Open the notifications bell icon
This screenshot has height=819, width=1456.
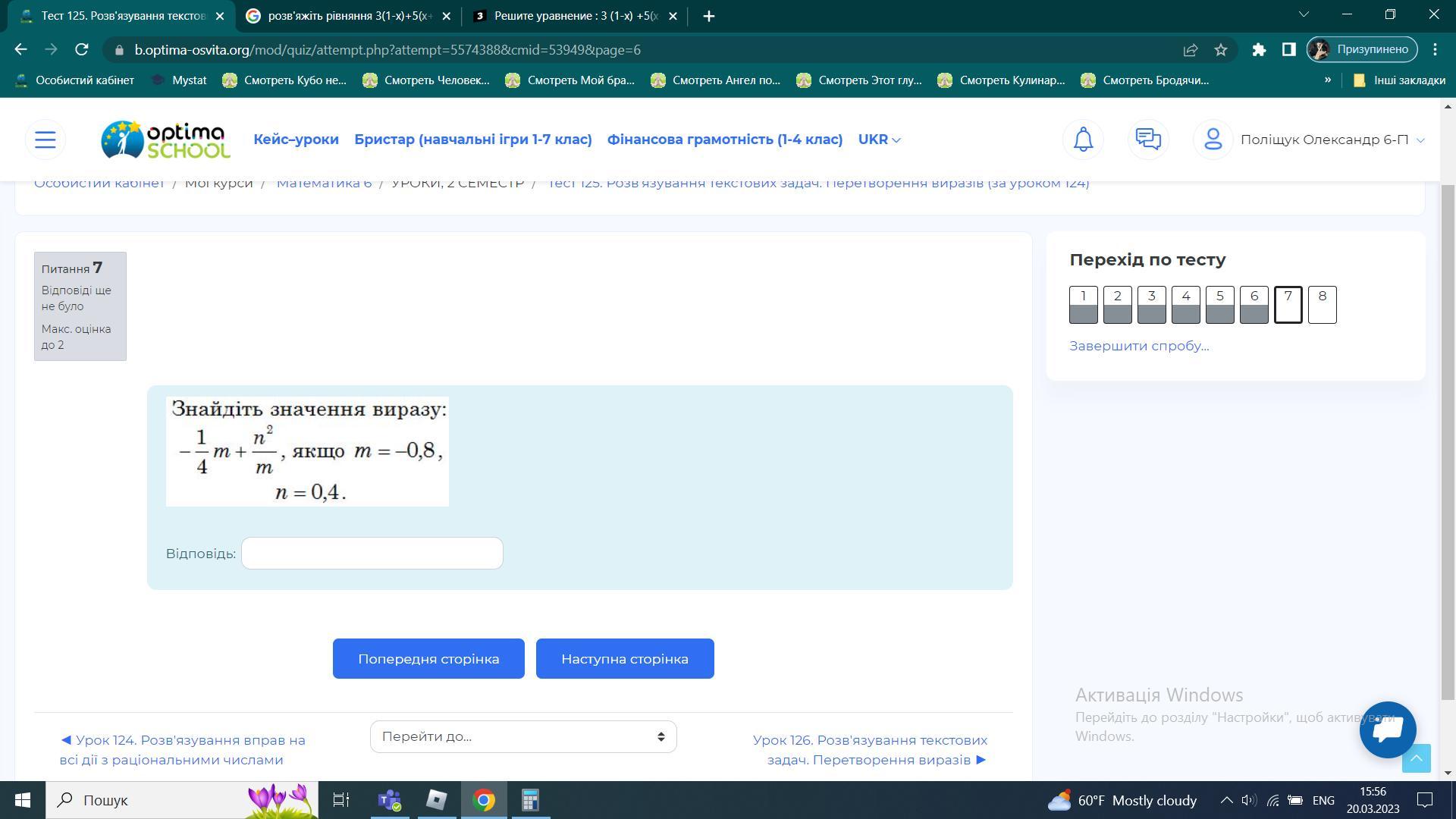coord(1083,140)
